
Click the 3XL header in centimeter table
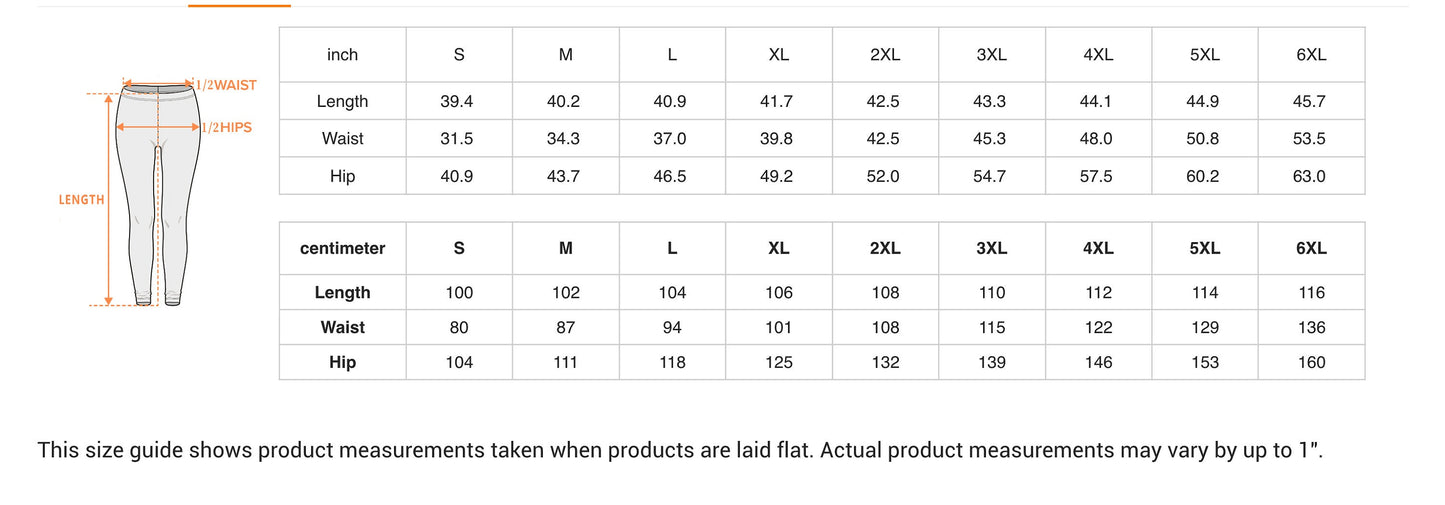pos(991,249)
